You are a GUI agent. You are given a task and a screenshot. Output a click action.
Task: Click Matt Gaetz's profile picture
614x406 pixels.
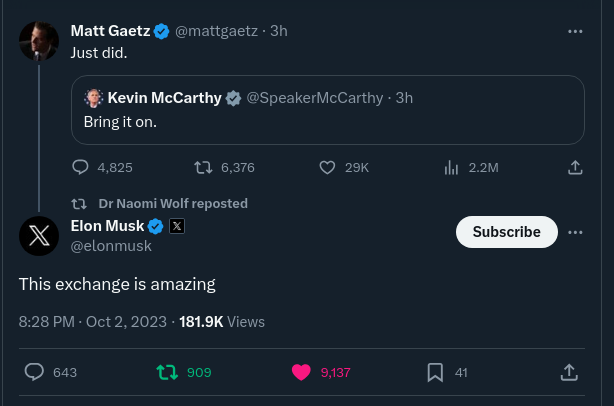[x=39, y=41]
